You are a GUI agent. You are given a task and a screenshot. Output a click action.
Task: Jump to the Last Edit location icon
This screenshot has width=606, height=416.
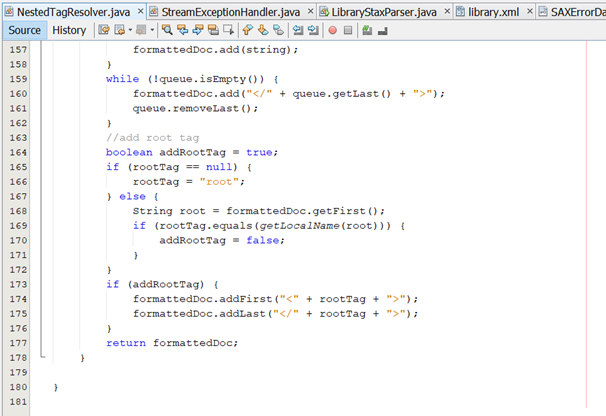[x=104, y=30]
